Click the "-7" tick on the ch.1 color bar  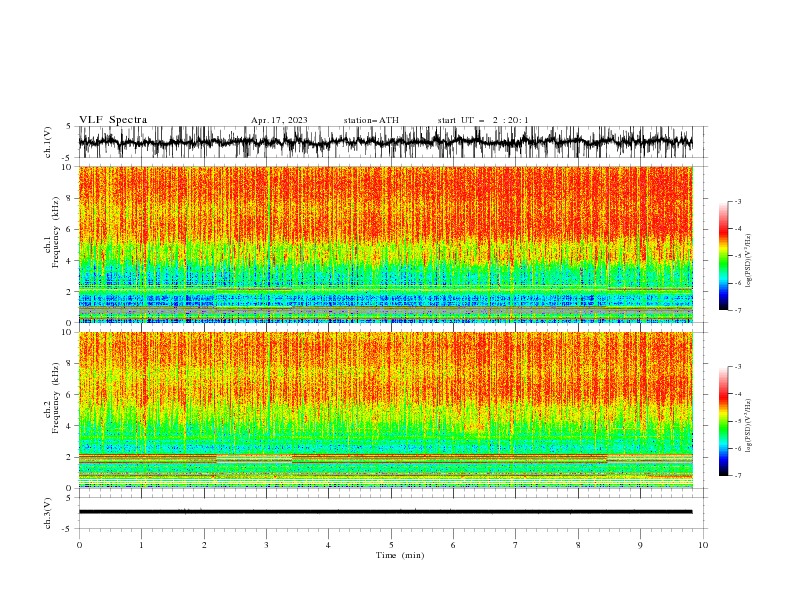tap(738, 310)
